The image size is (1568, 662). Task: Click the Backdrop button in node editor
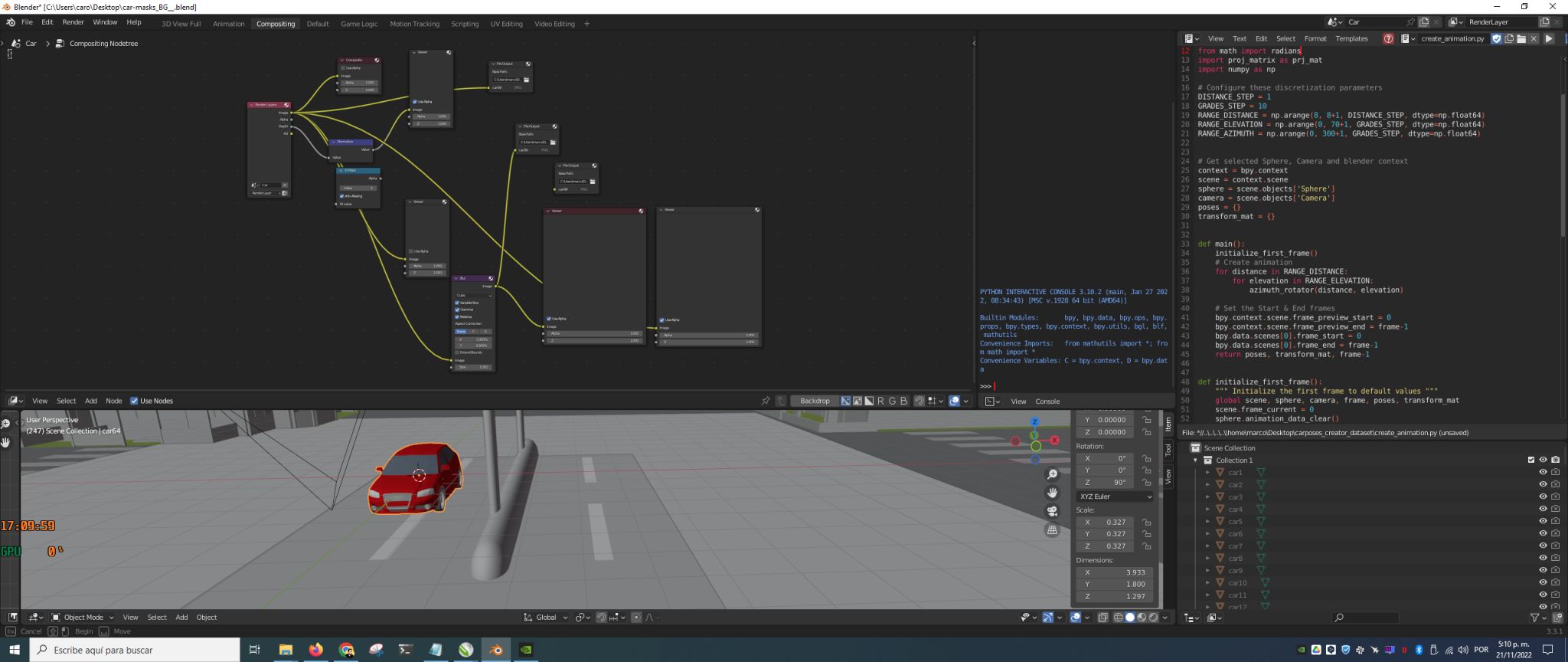point(815,401)
